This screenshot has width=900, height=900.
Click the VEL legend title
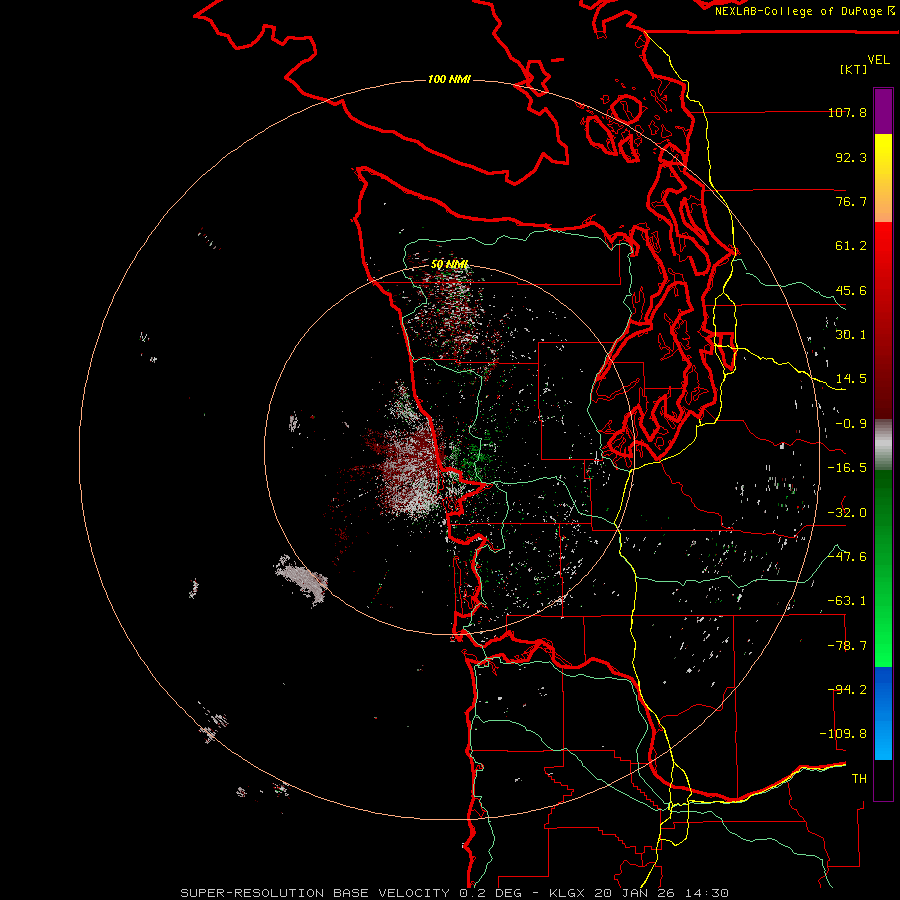878,60
